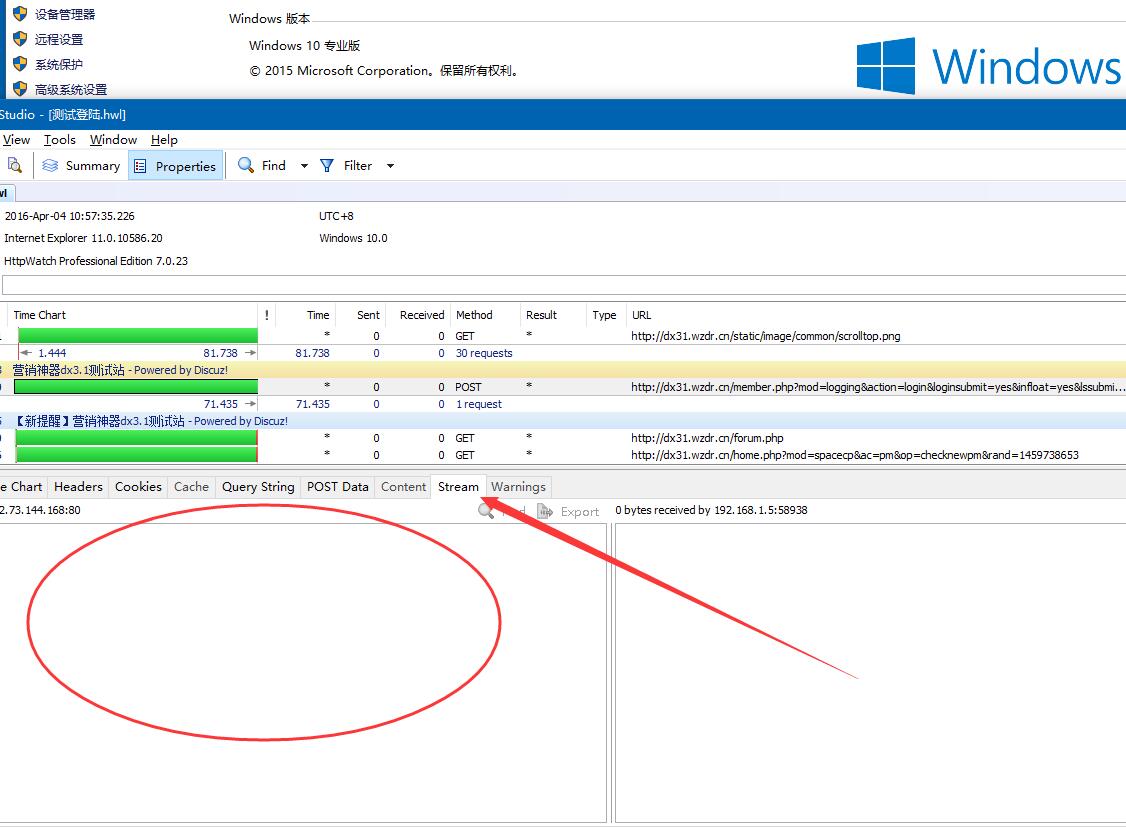This screenshot has width=1126, height=827.
Task: Open 设备管理器 device manager link
Action: (x=65, y=15)
